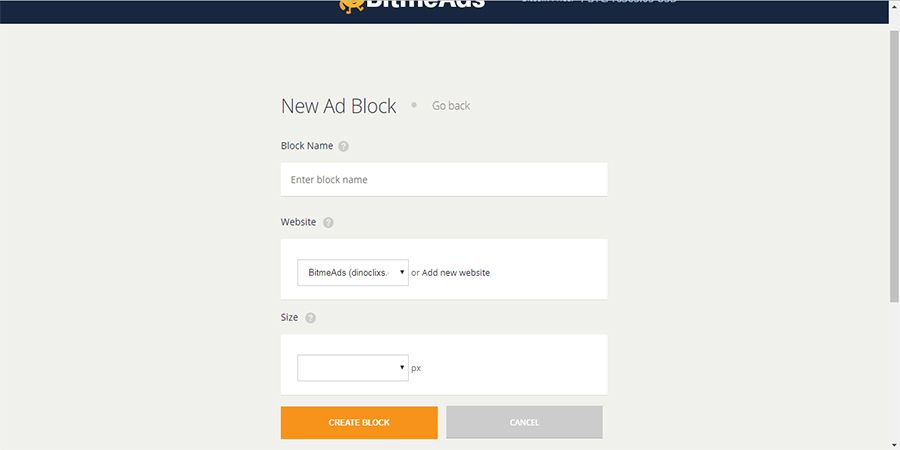Hit the grey Cancel button
900x450 pixels.
pos(524,422)
